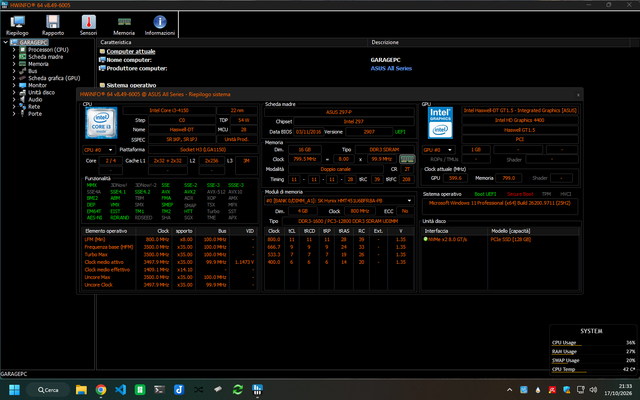640x400 pixels.
Task: Click the Microsoft Windows 11 Professional OS field
Action: (x=500, y=206)
